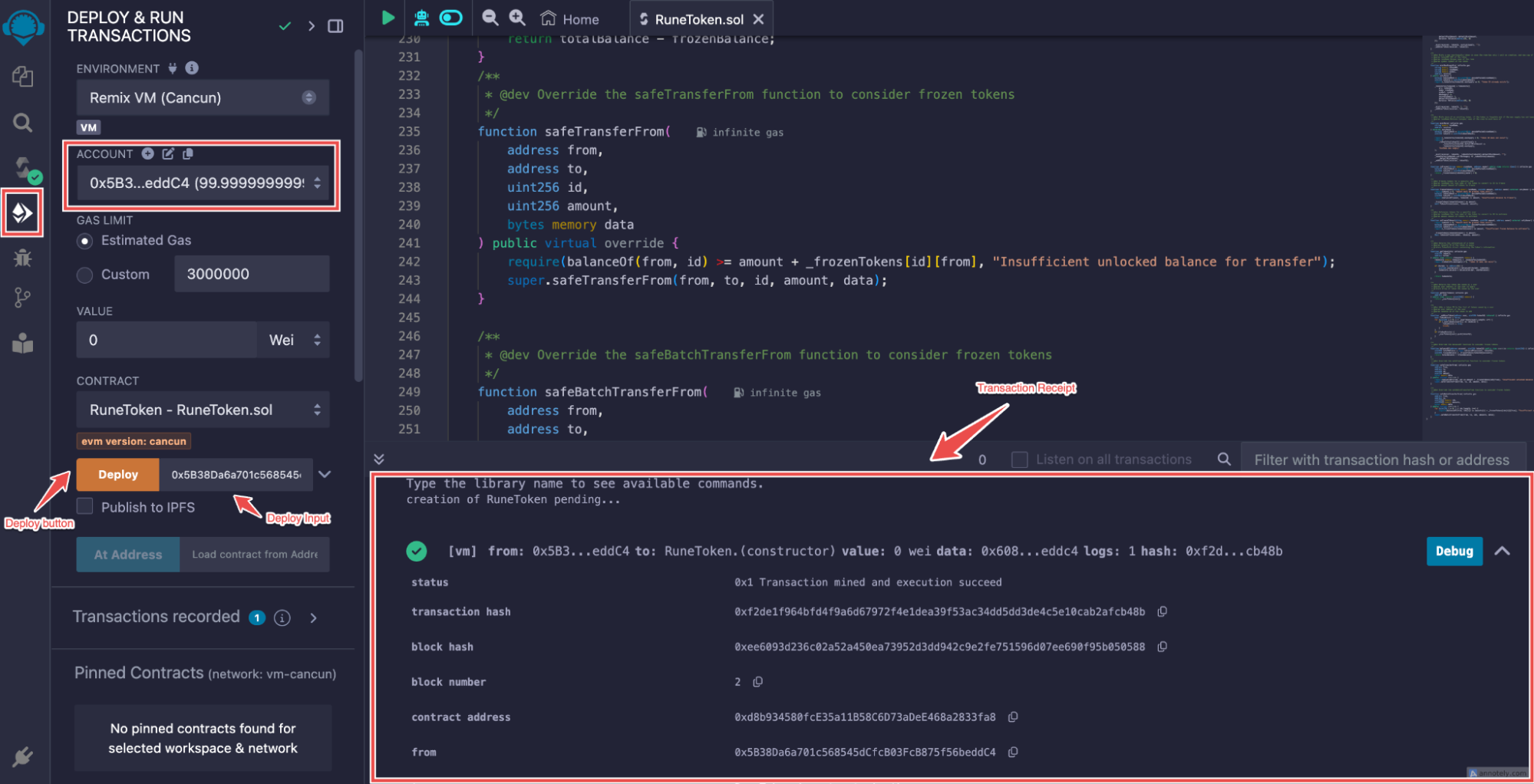
Task: Open the settings plug icon at bottom
Action: [x=22, y=757]
